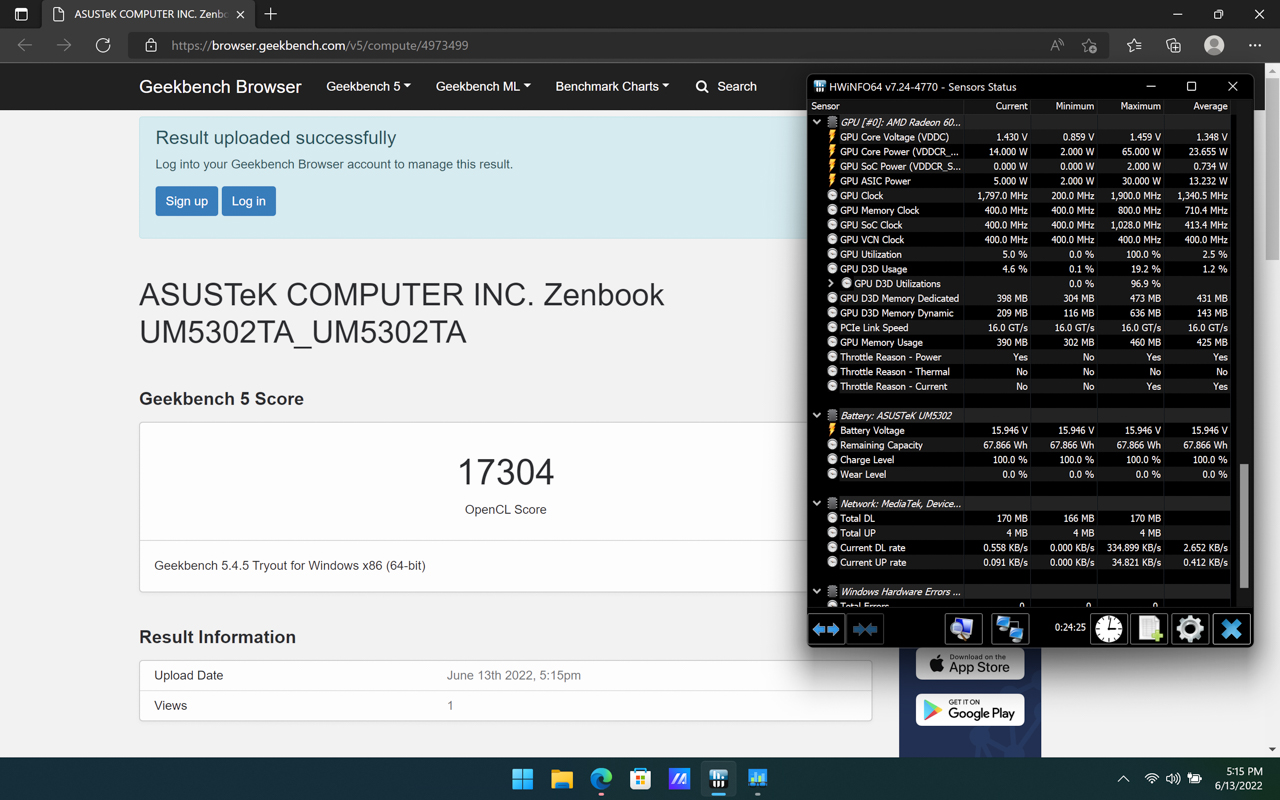Click the GPU Clock sensor icon

point(832,196)
